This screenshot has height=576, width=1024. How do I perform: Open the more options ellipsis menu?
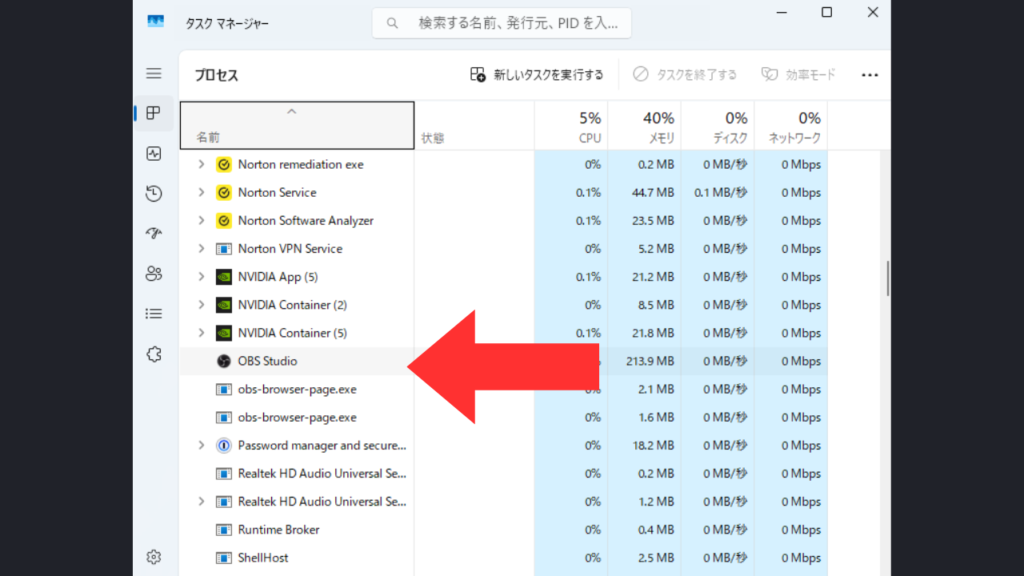[869, 75]
